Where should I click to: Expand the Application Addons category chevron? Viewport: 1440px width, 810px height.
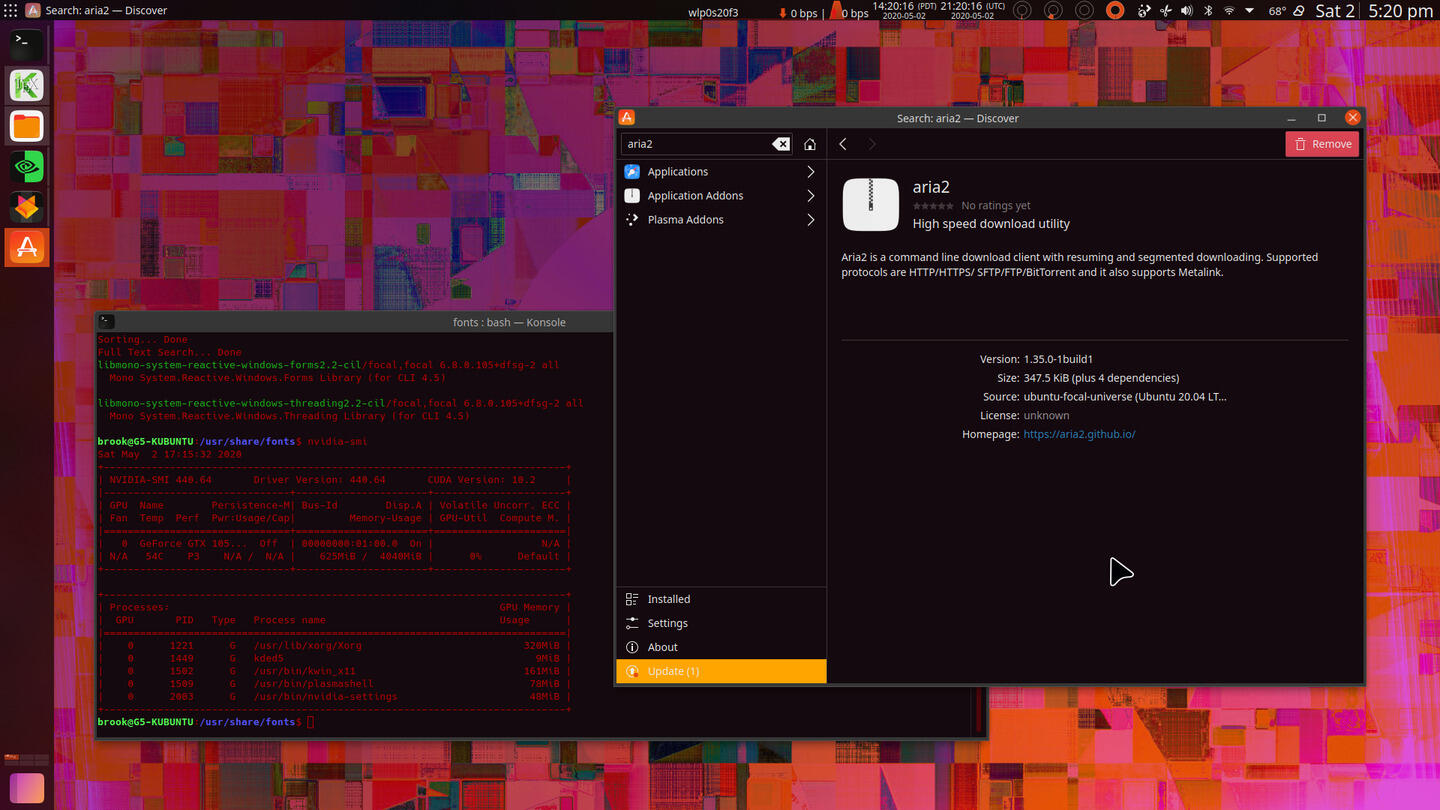click(x=810, y=196)
